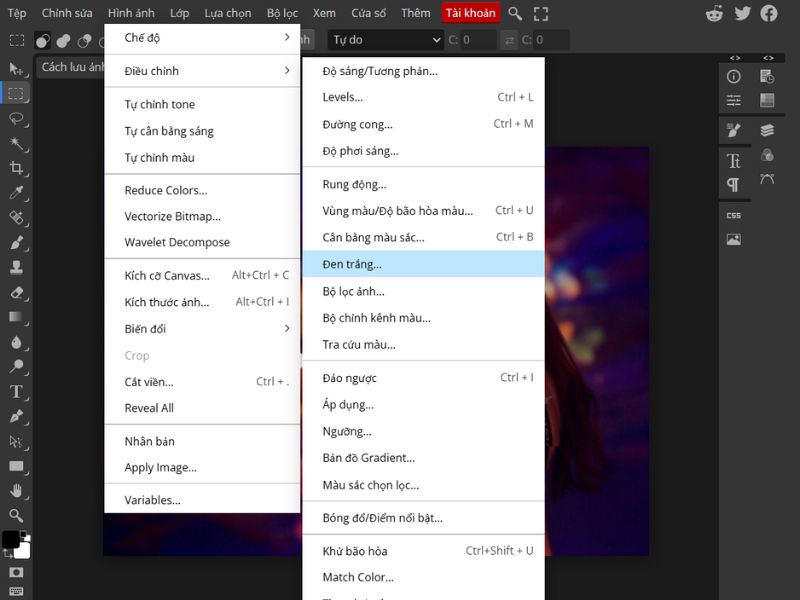Enable subtract from selection mode
The height and width of the screenshot is (600, 800).
point(84,40)
